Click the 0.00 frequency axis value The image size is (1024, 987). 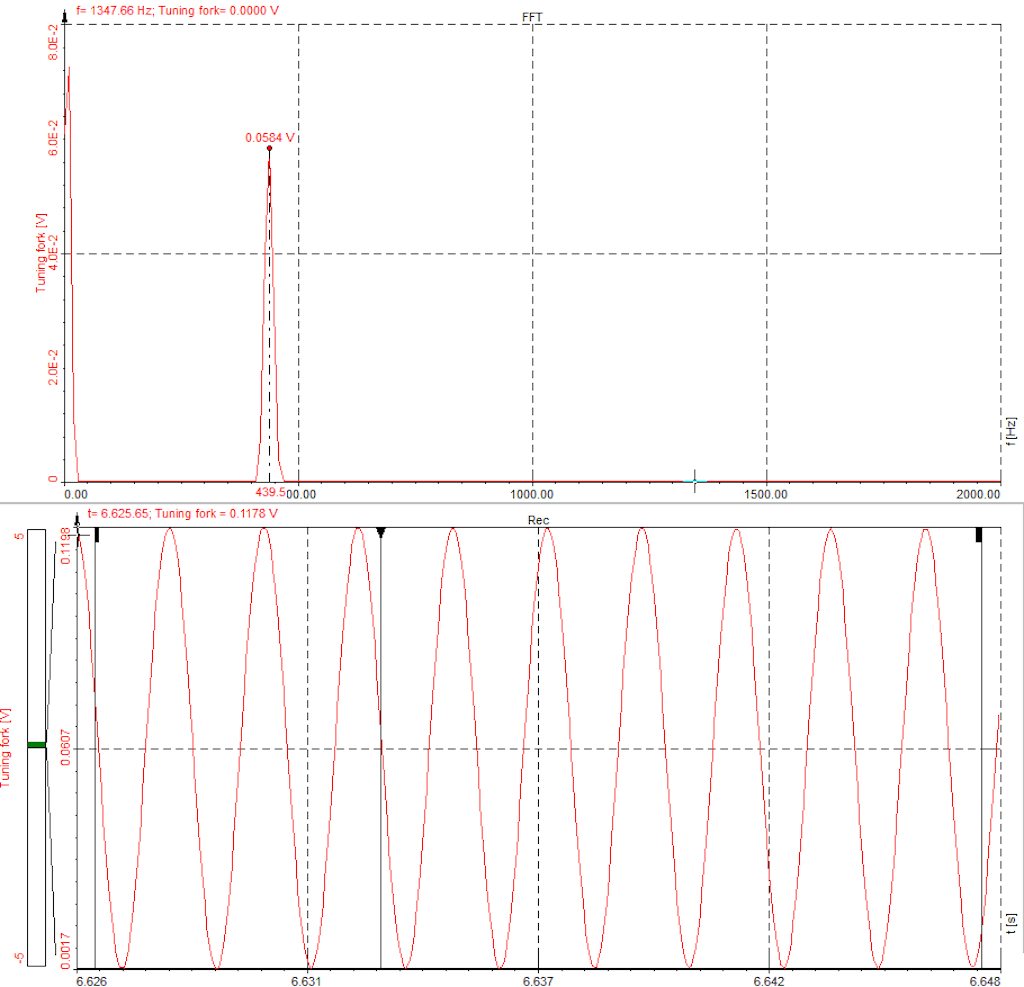click(x=76, y=494)
